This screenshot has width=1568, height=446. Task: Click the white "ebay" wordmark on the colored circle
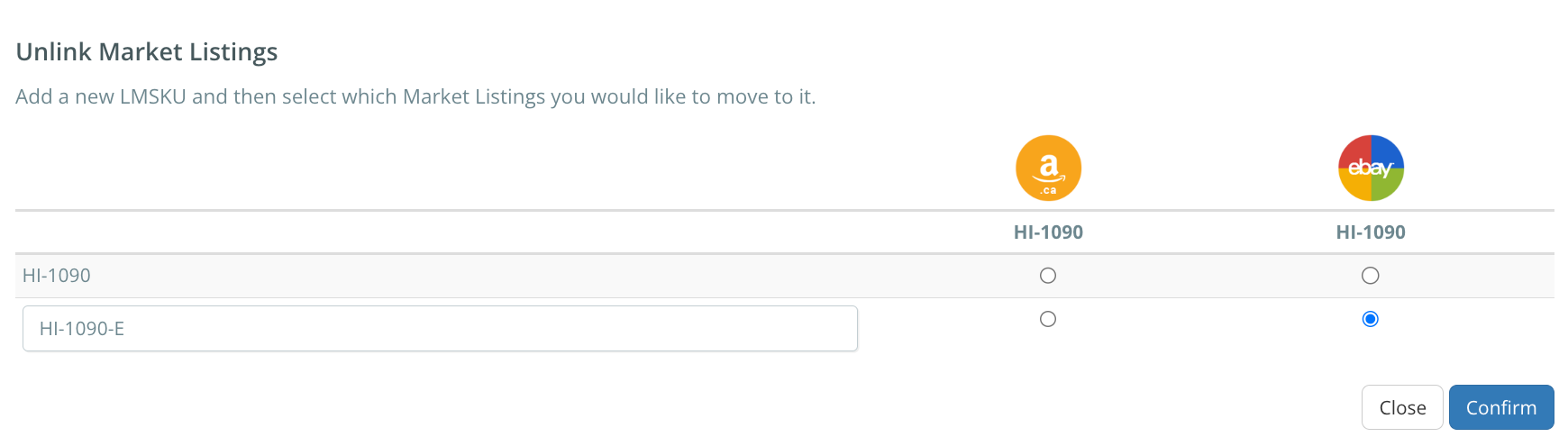pyautogui.click(x=1371, y=168)
